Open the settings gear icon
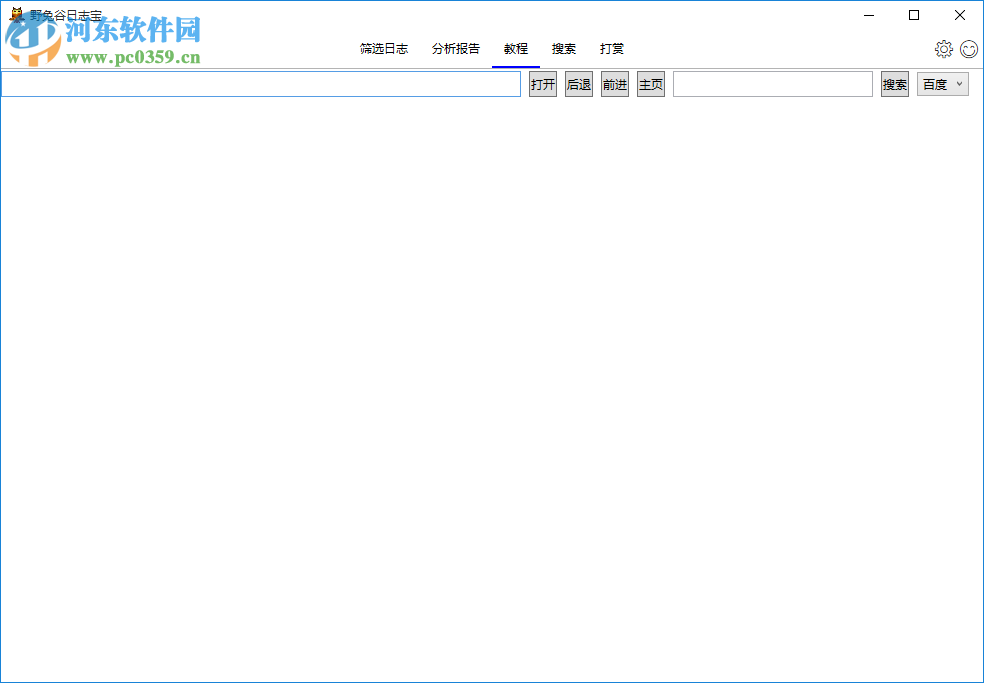The height and width of the screenshot is (683, 984). click(943, 48)
